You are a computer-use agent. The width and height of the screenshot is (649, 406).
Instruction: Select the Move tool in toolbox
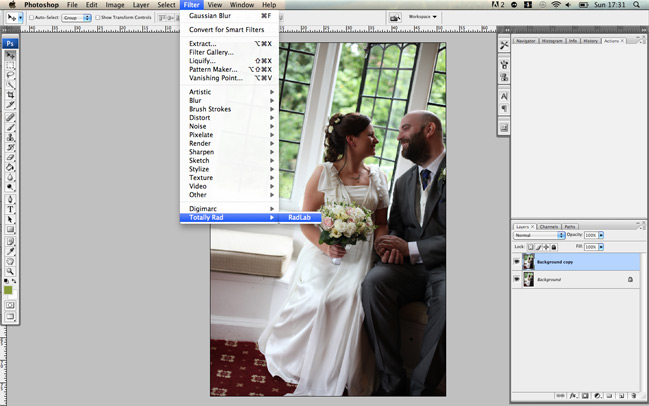coord(10,55)
